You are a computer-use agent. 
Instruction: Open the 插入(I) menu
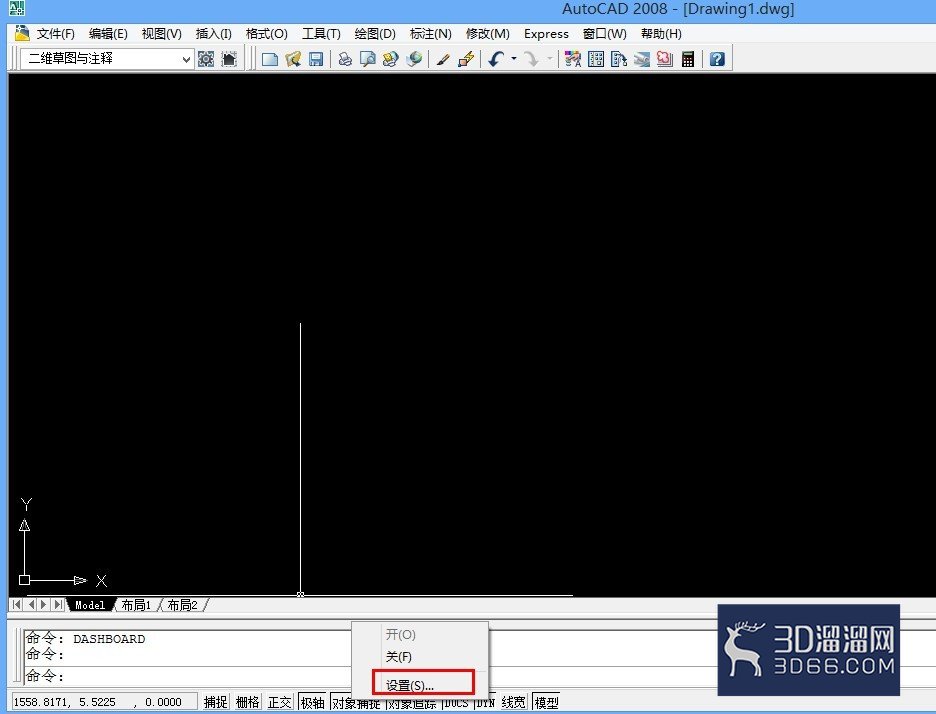tap(214, 33)
